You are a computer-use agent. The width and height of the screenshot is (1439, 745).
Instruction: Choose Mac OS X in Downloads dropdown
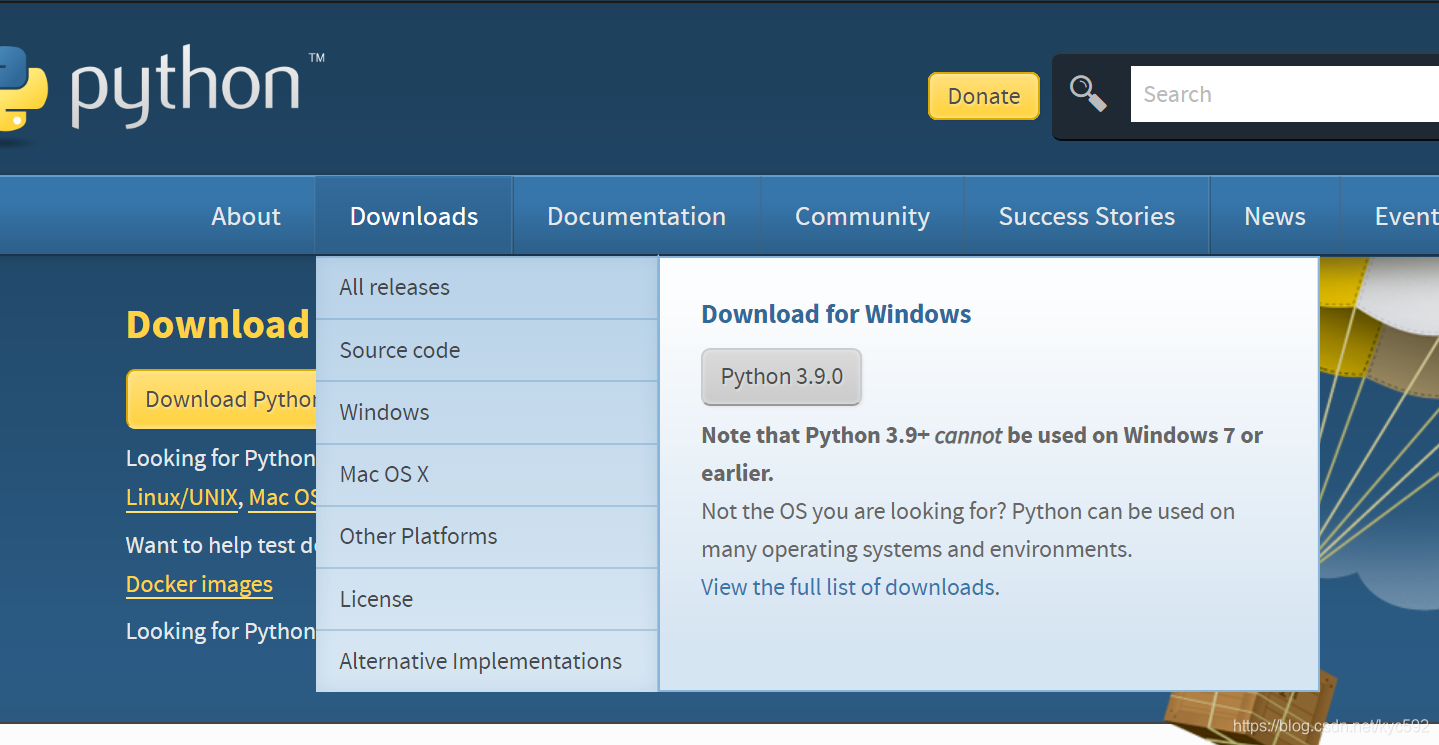[x=487, y=475]
